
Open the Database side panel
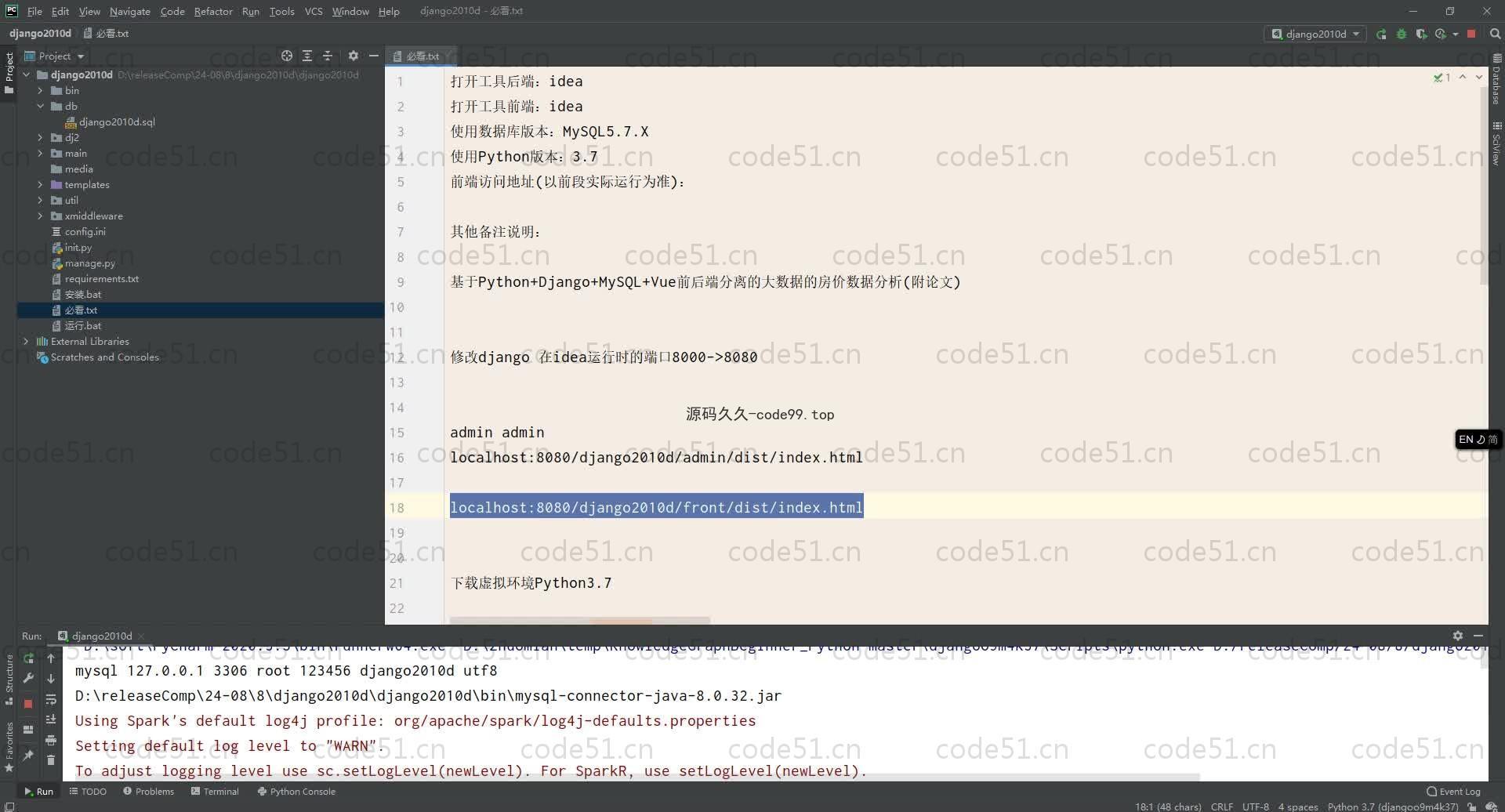[1496, 79]
